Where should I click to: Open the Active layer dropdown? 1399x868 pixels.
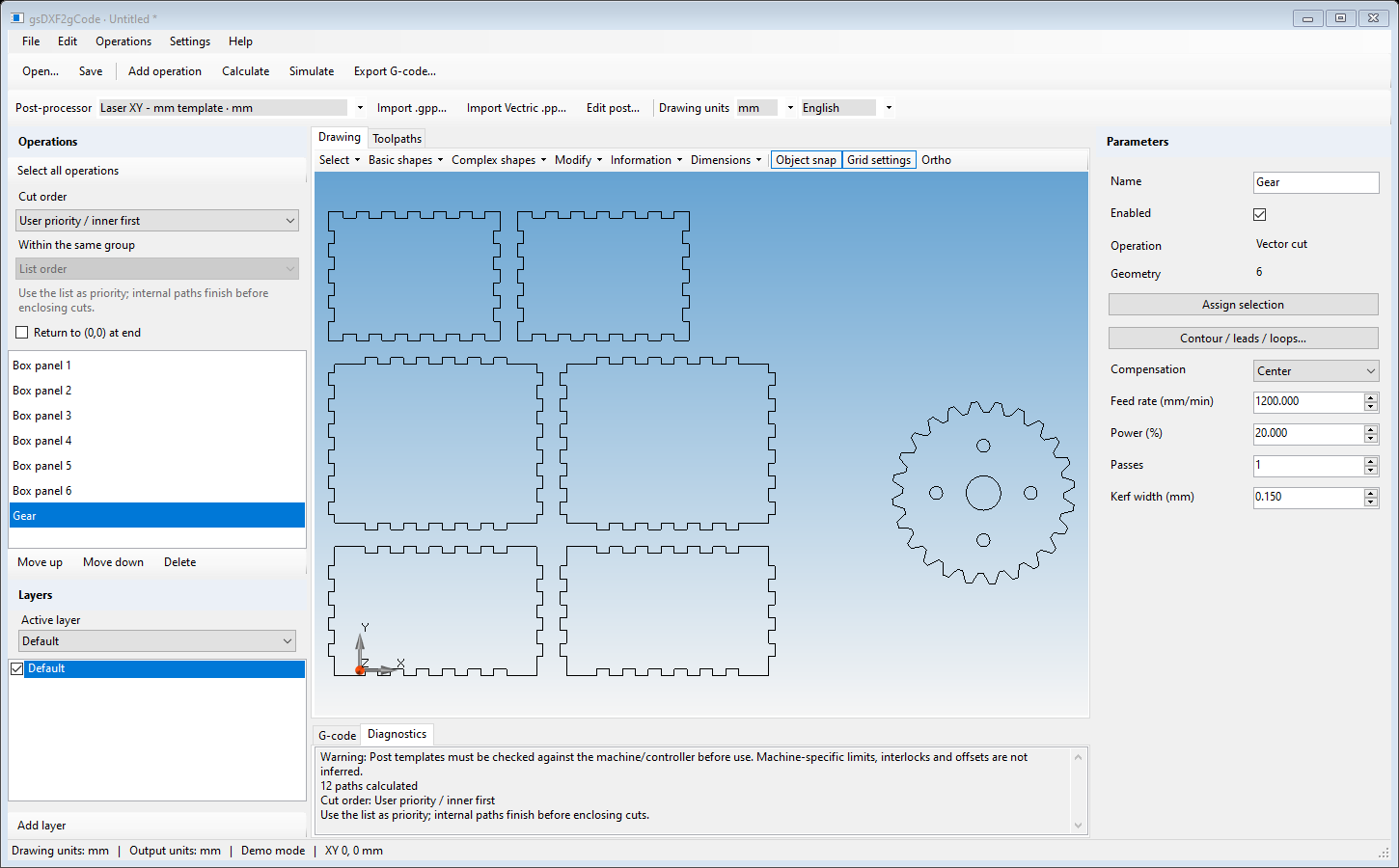click(x=158, y=641)
